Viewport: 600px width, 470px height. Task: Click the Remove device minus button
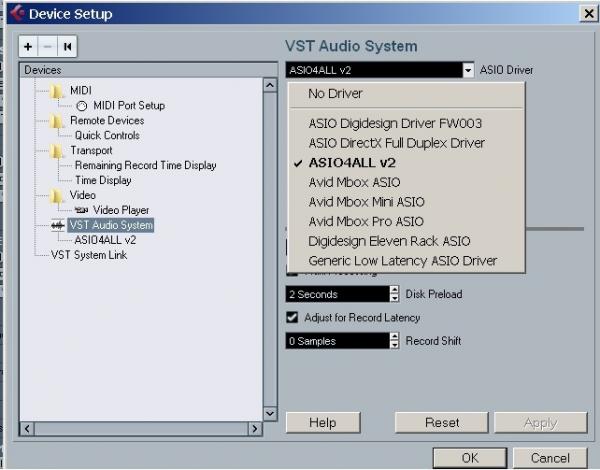(x=47, y=47)
